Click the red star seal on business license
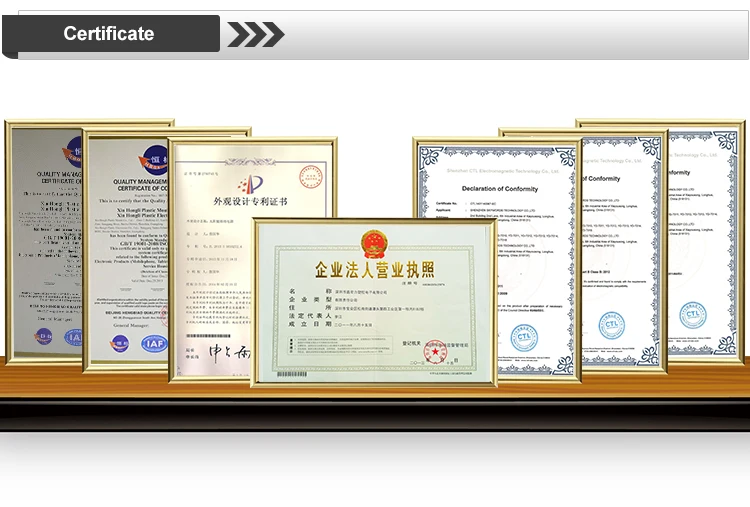Image resolution: width=750 pixels, height=507 pixels. point(437,351)
